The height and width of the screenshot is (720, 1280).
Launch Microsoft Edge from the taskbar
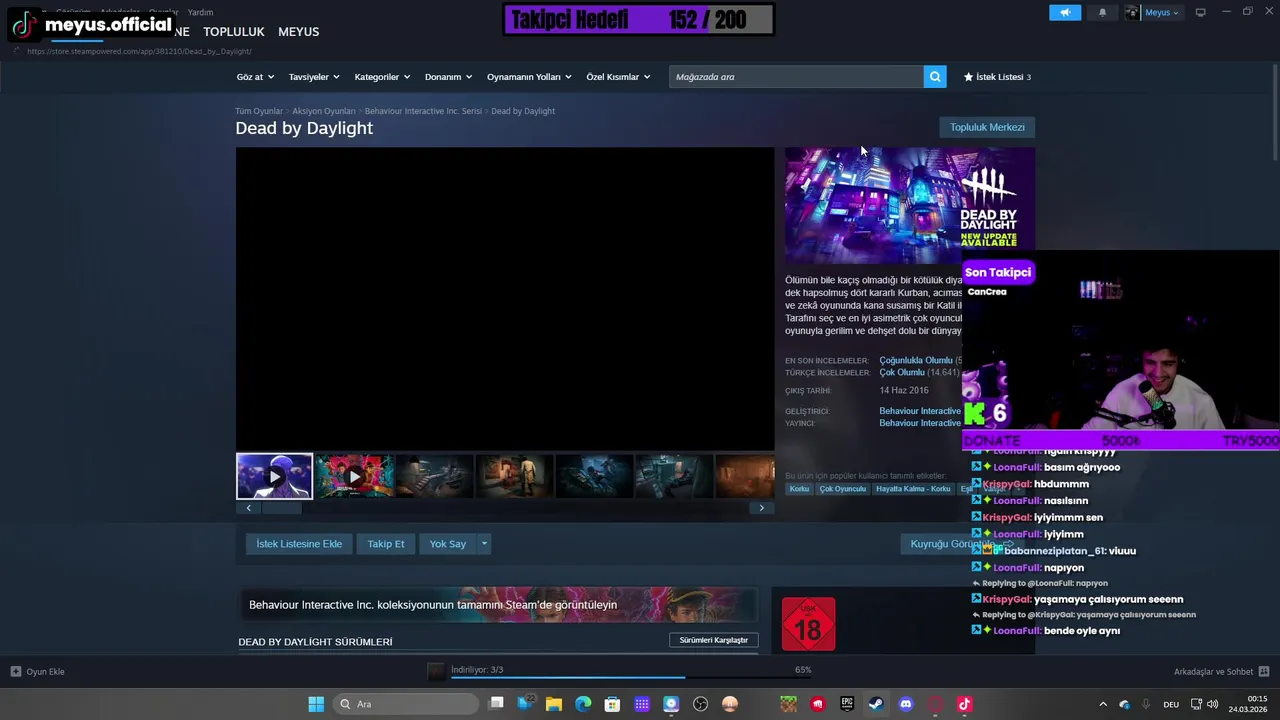[583, 704]
